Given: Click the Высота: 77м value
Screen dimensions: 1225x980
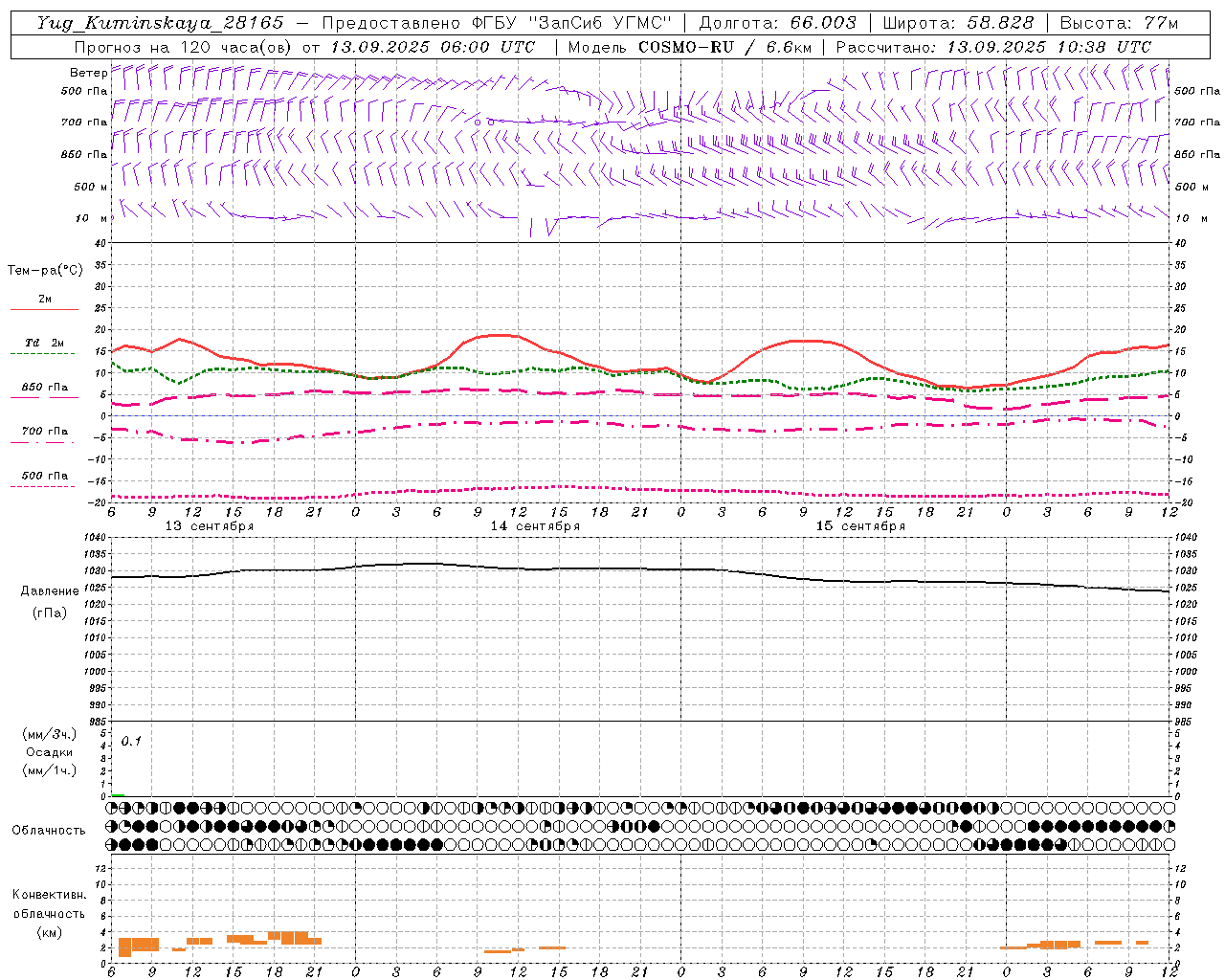Looking at the screenshot, I should 1119,23.
